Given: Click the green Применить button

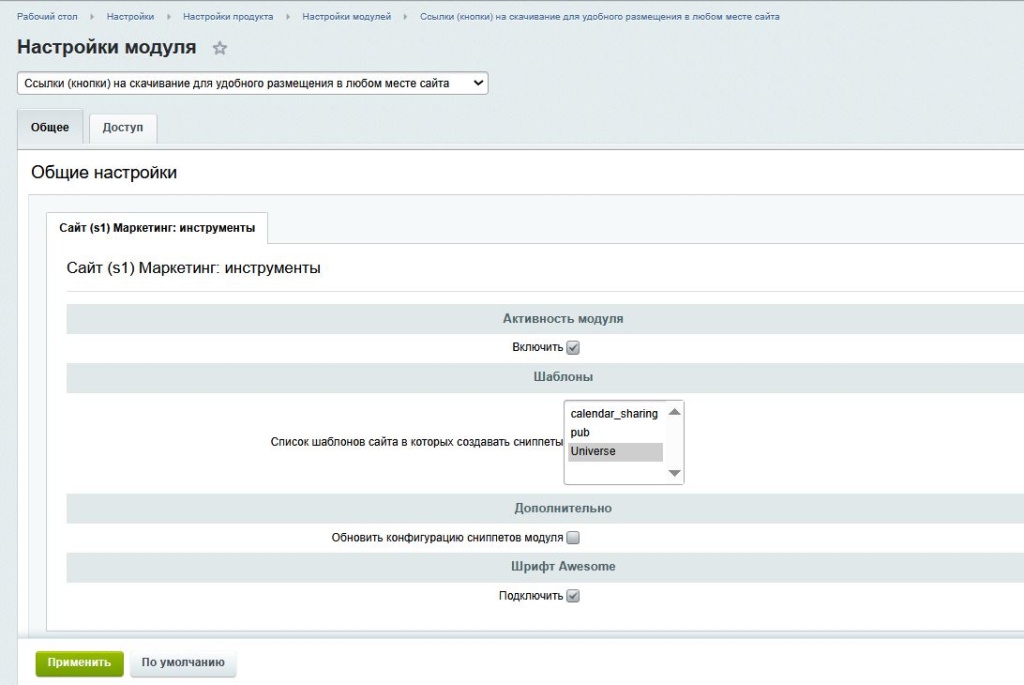Looking at the screenshot, I should point(79,662).
